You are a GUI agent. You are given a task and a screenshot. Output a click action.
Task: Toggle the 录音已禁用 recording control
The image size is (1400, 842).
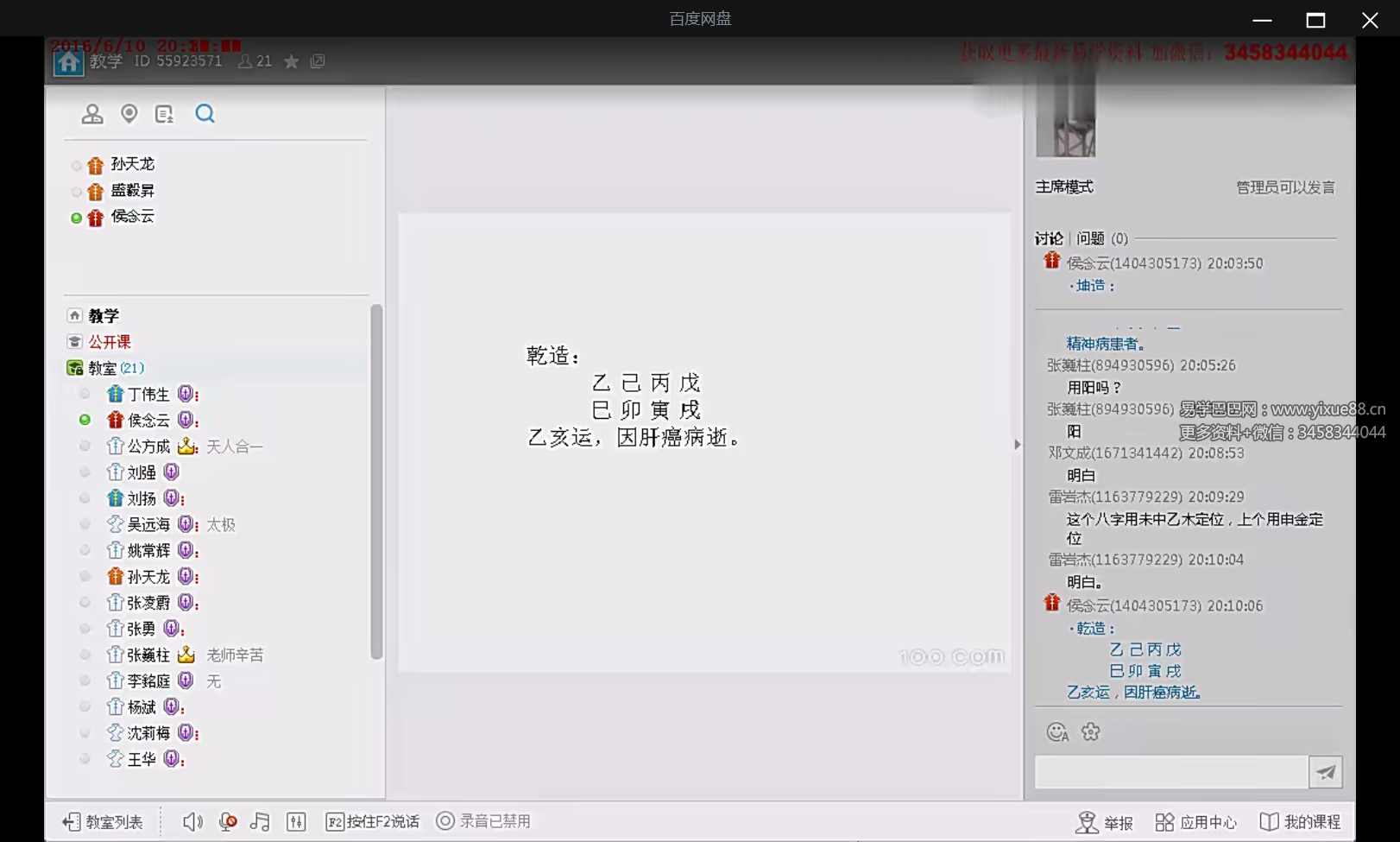click(483, 820)
